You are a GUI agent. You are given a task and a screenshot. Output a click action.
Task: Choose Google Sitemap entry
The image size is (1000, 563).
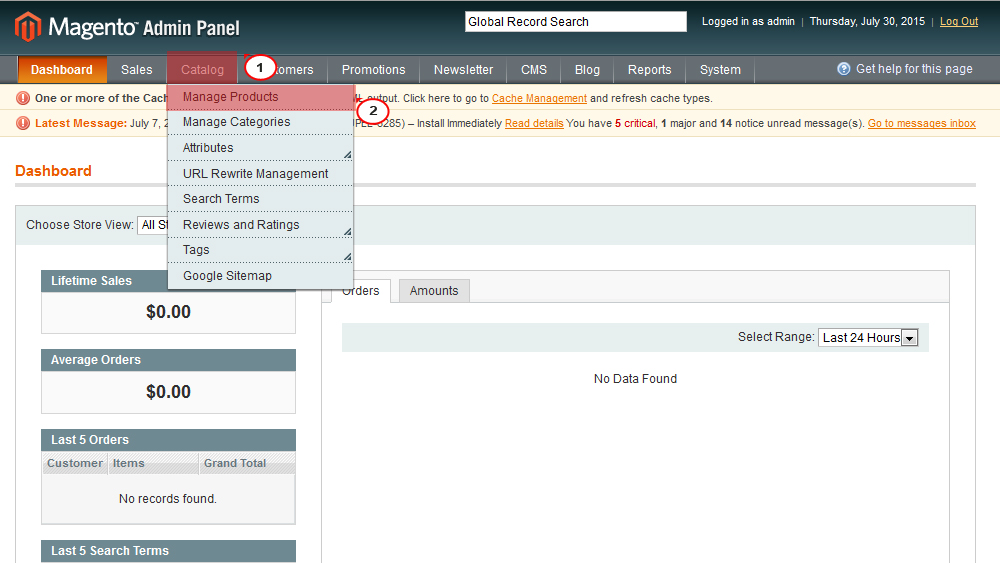[x=260, y=276]
